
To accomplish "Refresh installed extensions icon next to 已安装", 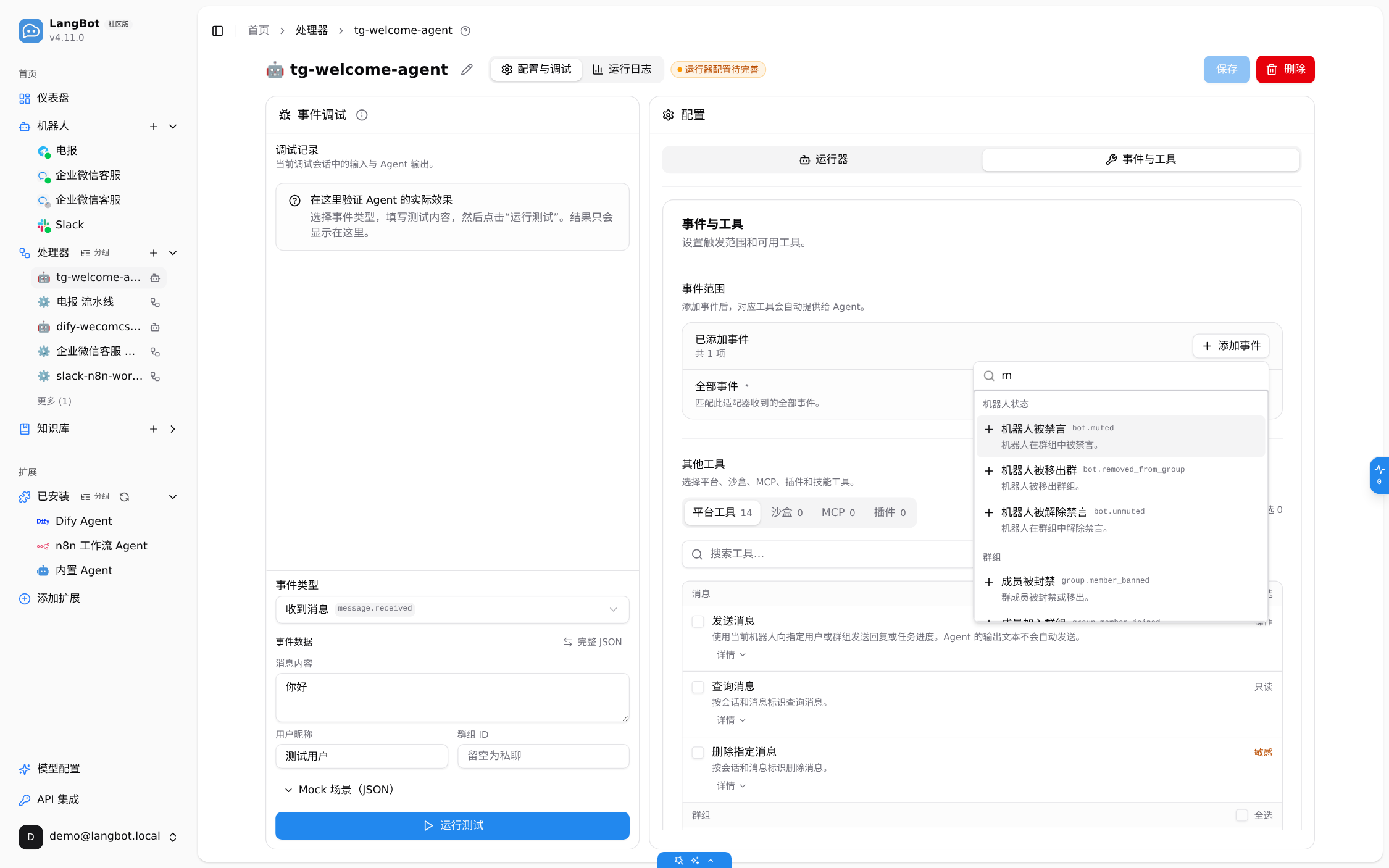I will tap(124, 497).
